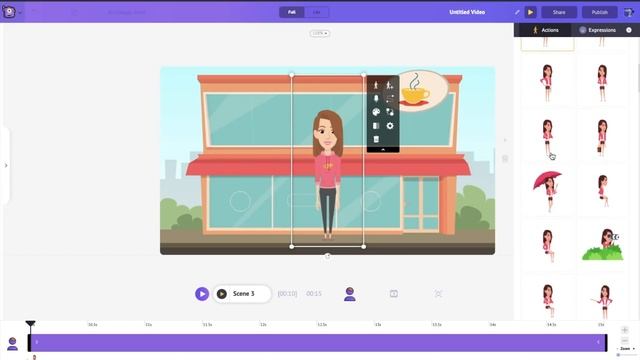The width and height of the screenshot is (640, 360).
Task: Open the Animaker logo menu
Action: pos(9,12)
